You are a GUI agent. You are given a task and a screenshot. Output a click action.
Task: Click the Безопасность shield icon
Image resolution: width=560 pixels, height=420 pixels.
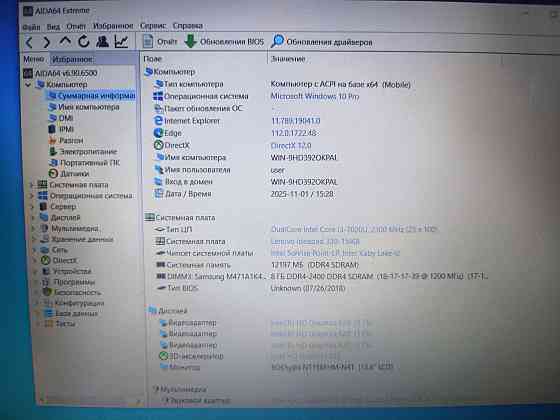tap(47, 292)
